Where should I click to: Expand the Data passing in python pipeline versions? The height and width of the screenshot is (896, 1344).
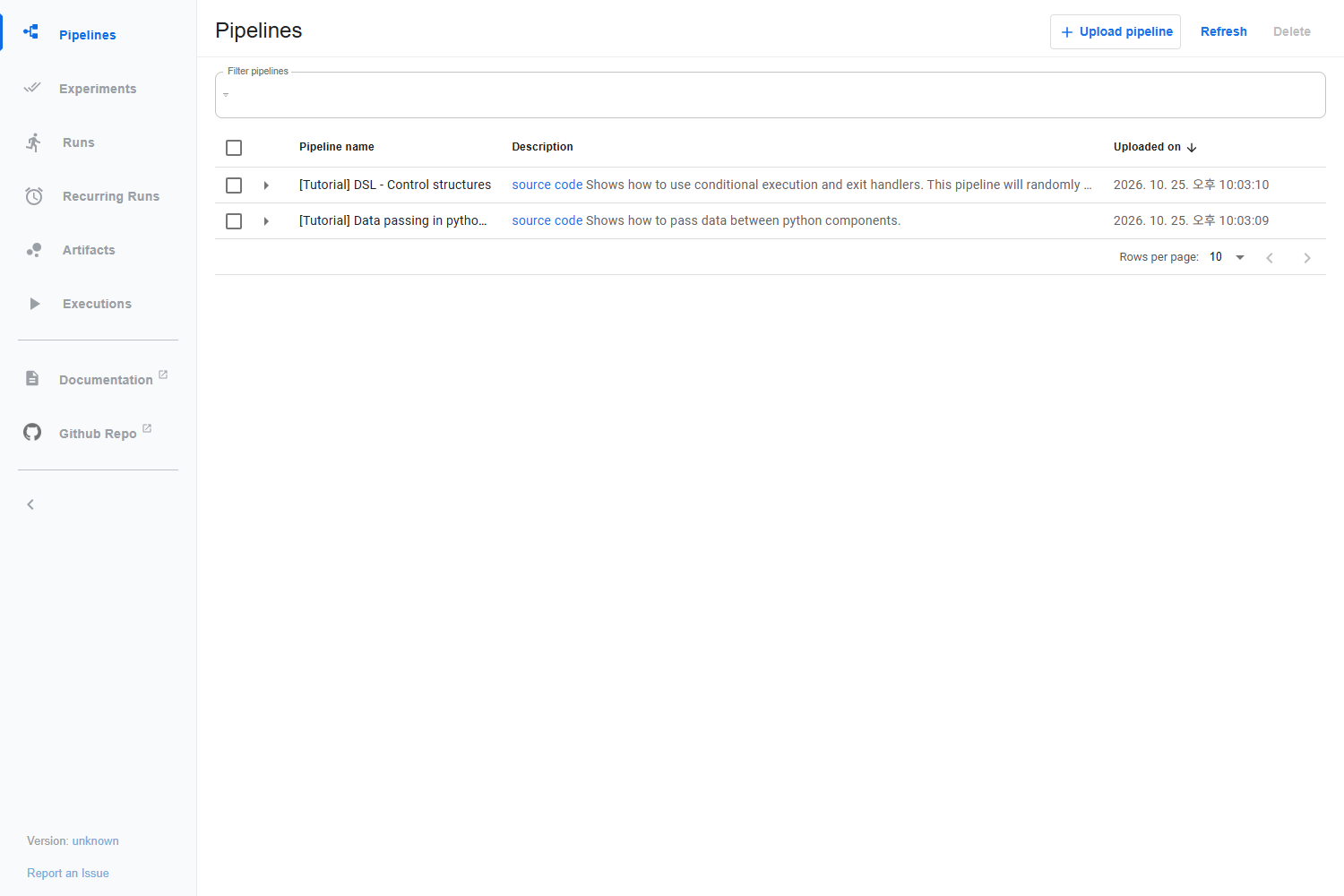[x=266, y=221]
